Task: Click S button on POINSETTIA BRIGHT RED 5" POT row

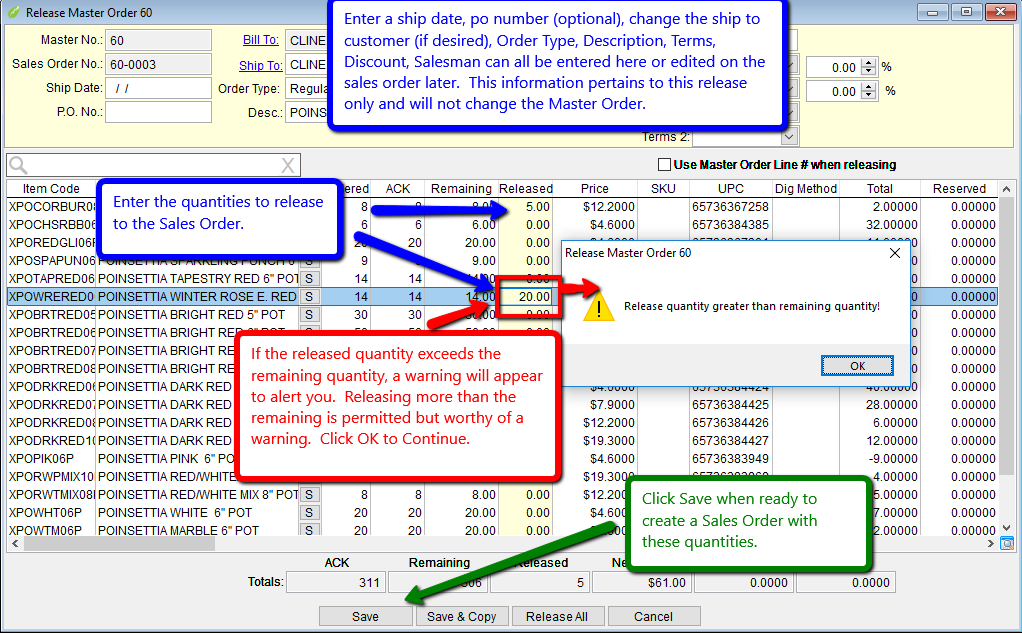Action: (309, 315)
